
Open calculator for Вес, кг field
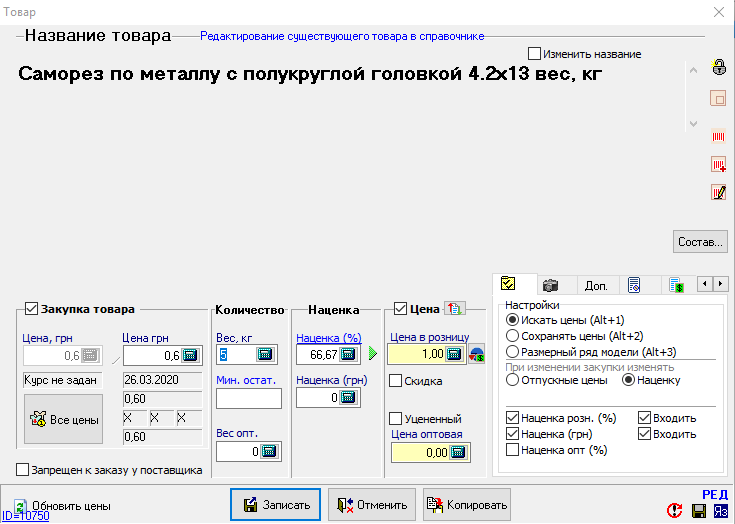(x=264, y=354)
